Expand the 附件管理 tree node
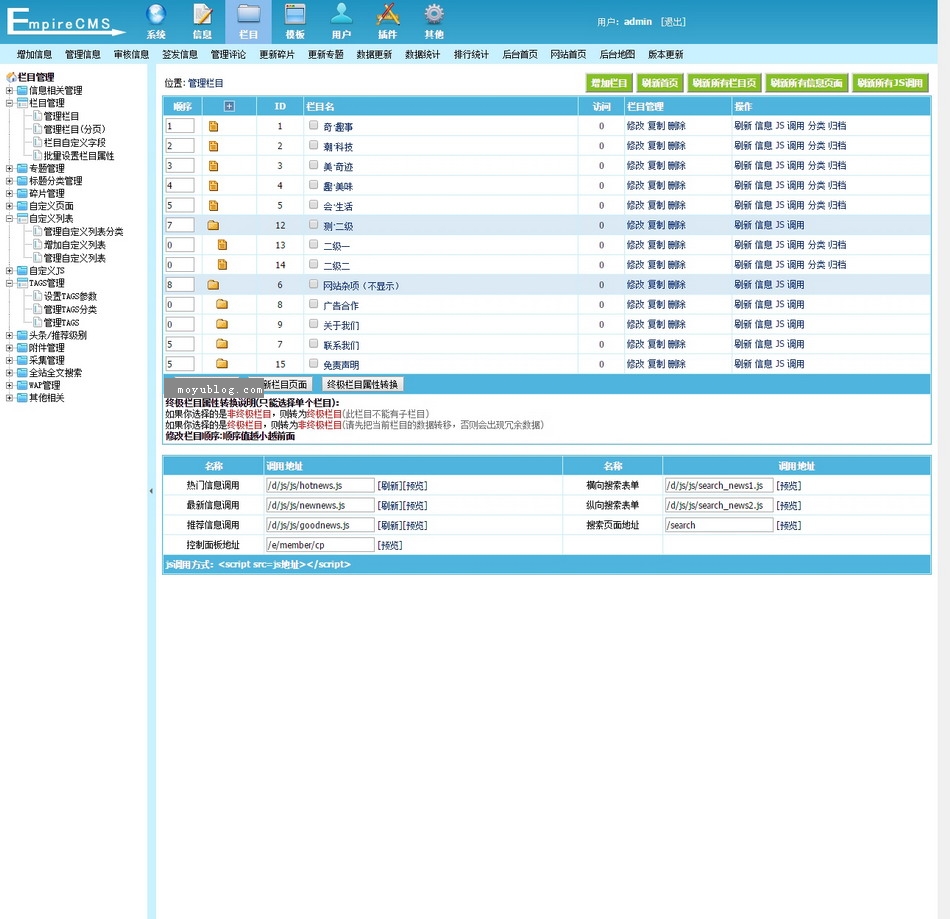The height and width of the screenshot is (919, 950). point(9,348)
